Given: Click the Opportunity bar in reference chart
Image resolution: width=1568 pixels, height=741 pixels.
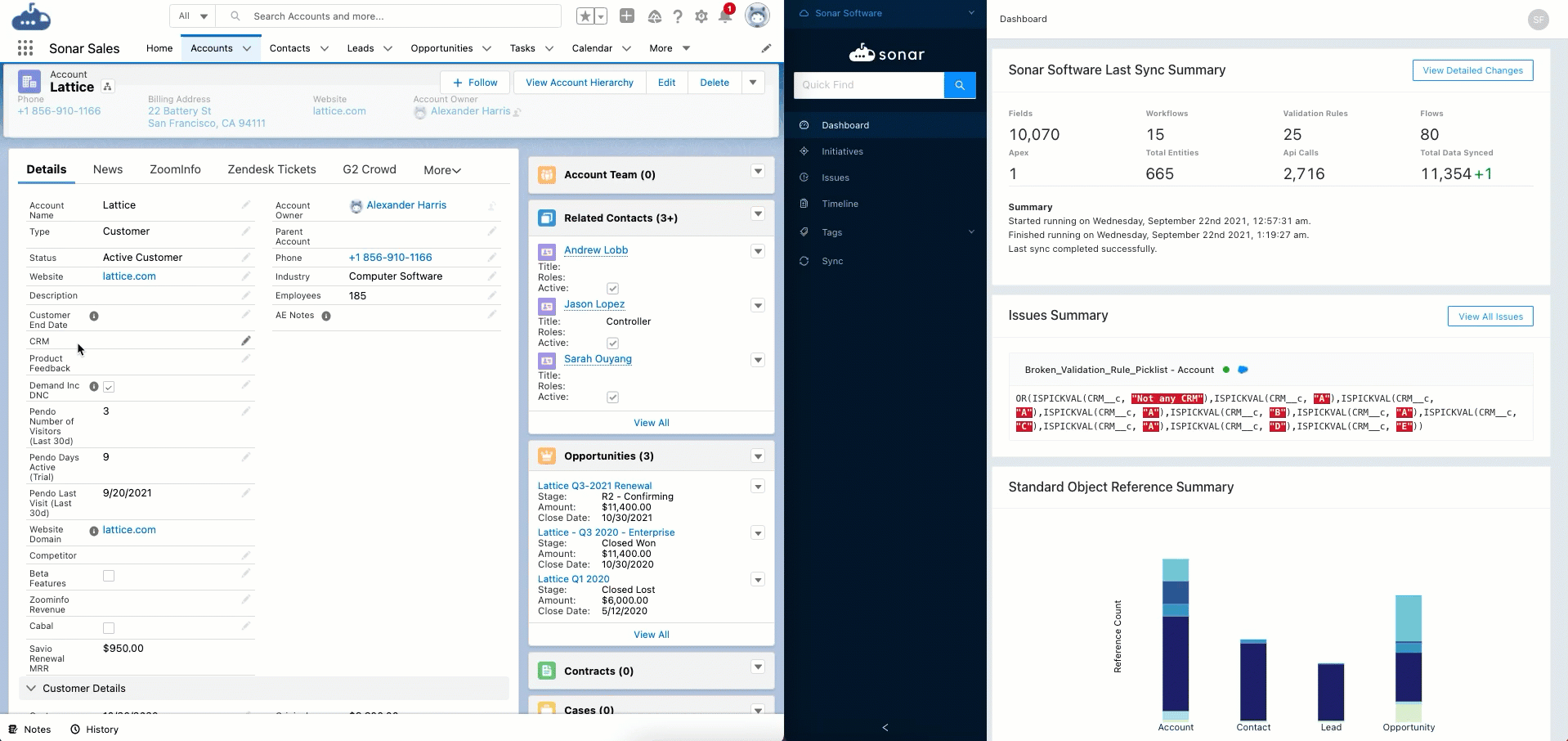Looking at the screenshot, I should point(1409,658).
